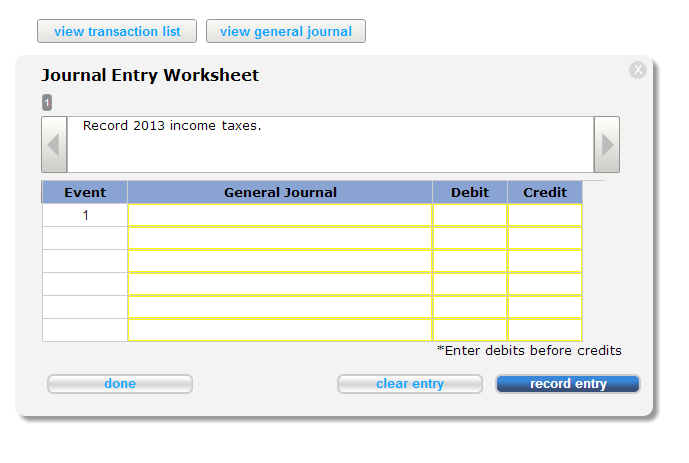Viewport: 689px width, 463px height.
Task: Select Debit field in last row
Action: click(x=470, y=330)
